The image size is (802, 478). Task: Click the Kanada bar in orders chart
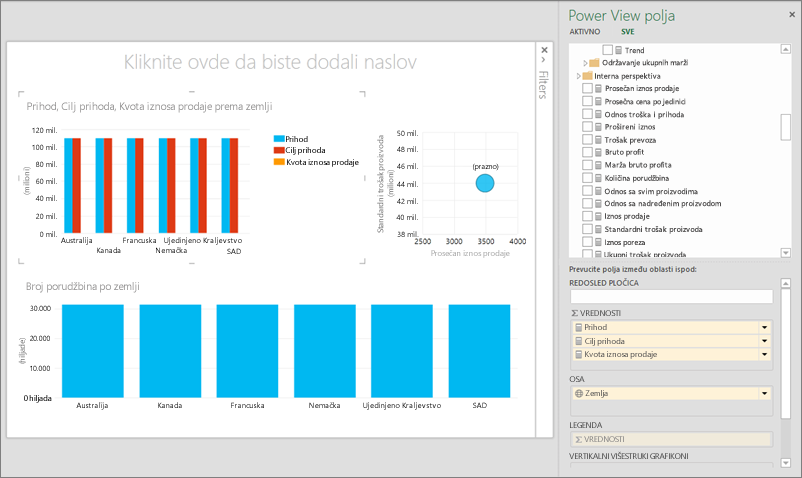pyautogui.click(x=170, y=351)
